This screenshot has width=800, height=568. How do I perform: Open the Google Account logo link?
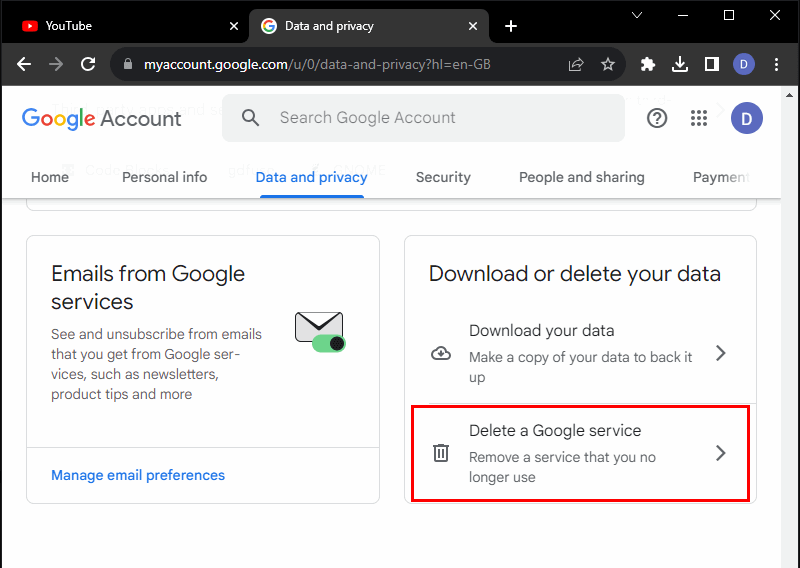pyautogui.click(x=102, y=118)
